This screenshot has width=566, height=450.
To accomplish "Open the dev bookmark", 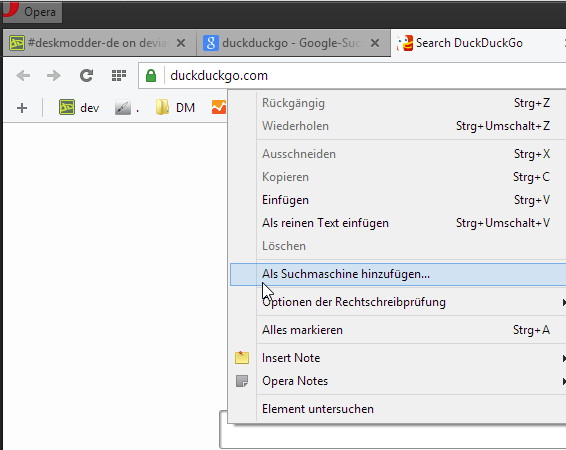I will (79, 108).
